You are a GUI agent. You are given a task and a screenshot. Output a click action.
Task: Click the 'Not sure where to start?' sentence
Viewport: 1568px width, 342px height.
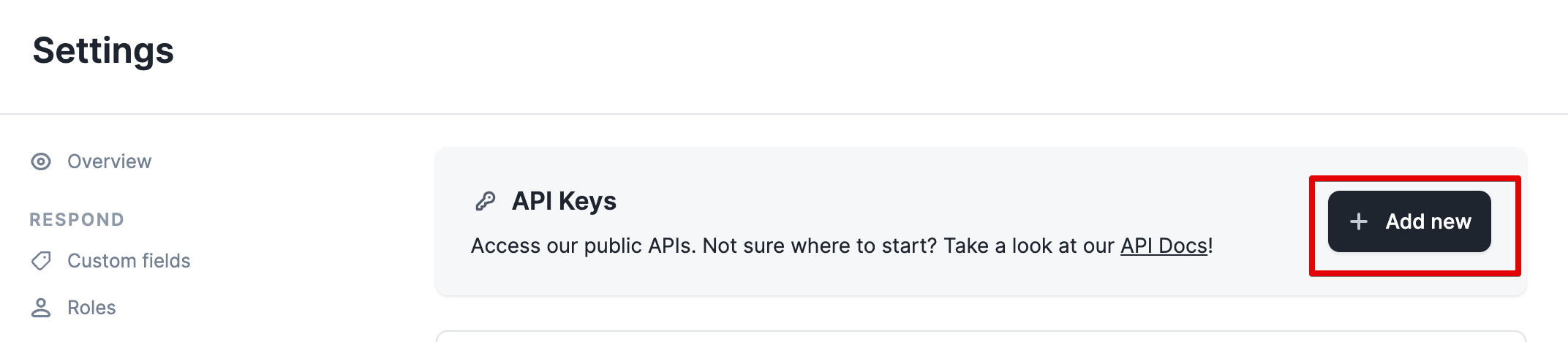tap(819, 246)
